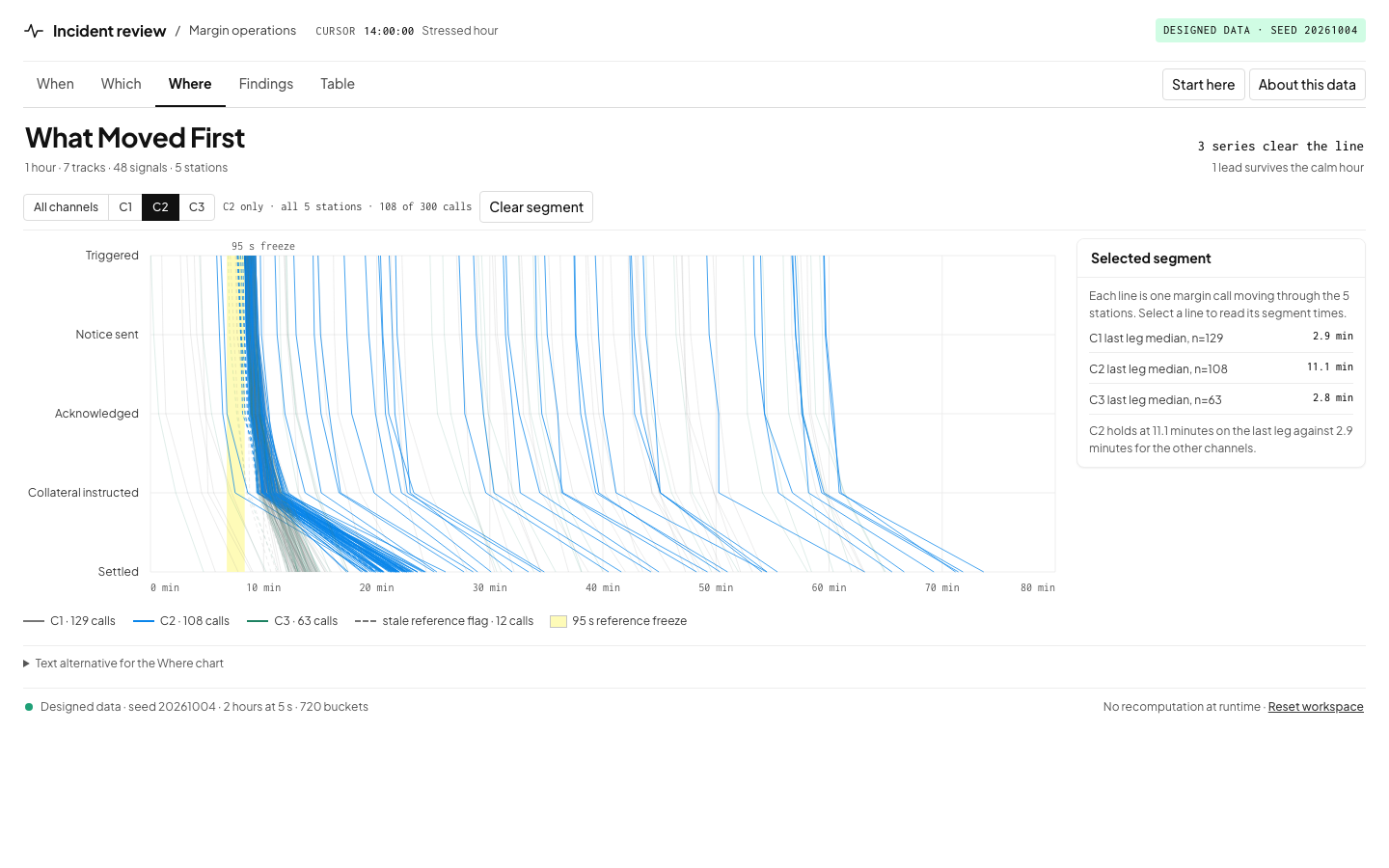Click the Acknowledged station label
This screenshot has height=868, width=1389.
pyautogui.click(x=96, y=414)
